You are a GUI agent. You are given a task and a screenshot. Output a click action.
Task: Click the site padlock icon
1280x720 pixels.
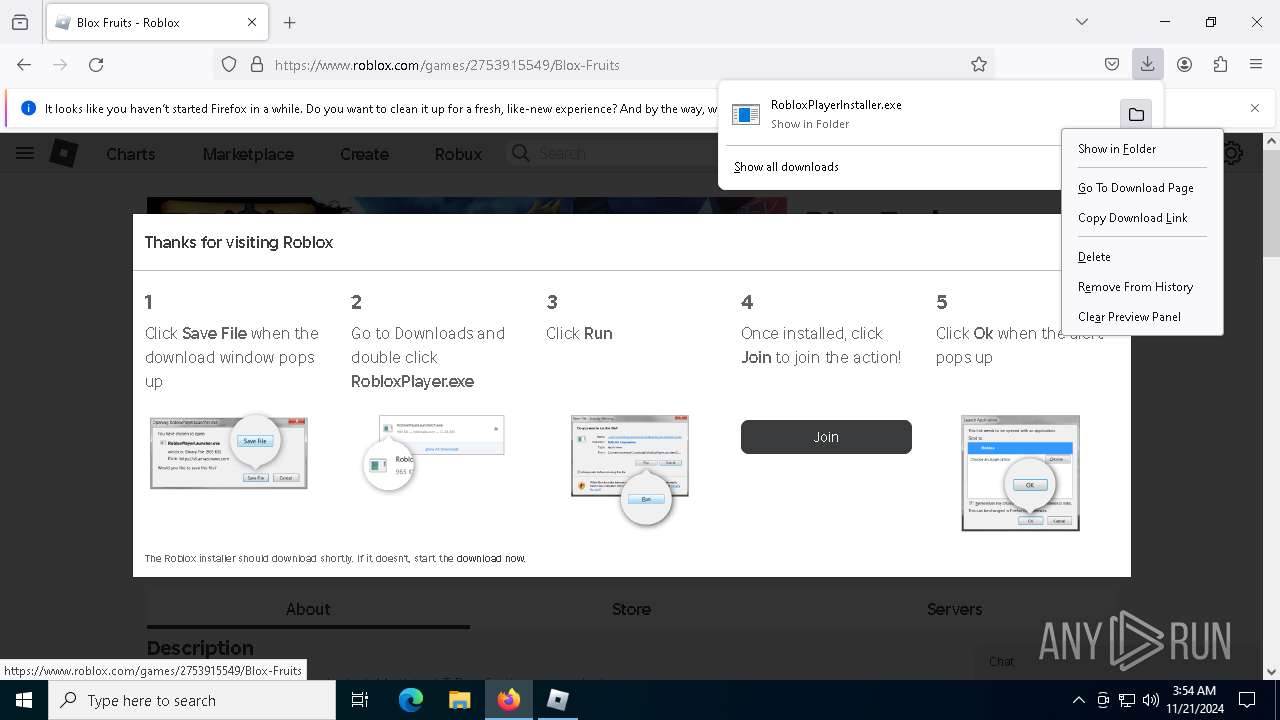pos(257,64)
